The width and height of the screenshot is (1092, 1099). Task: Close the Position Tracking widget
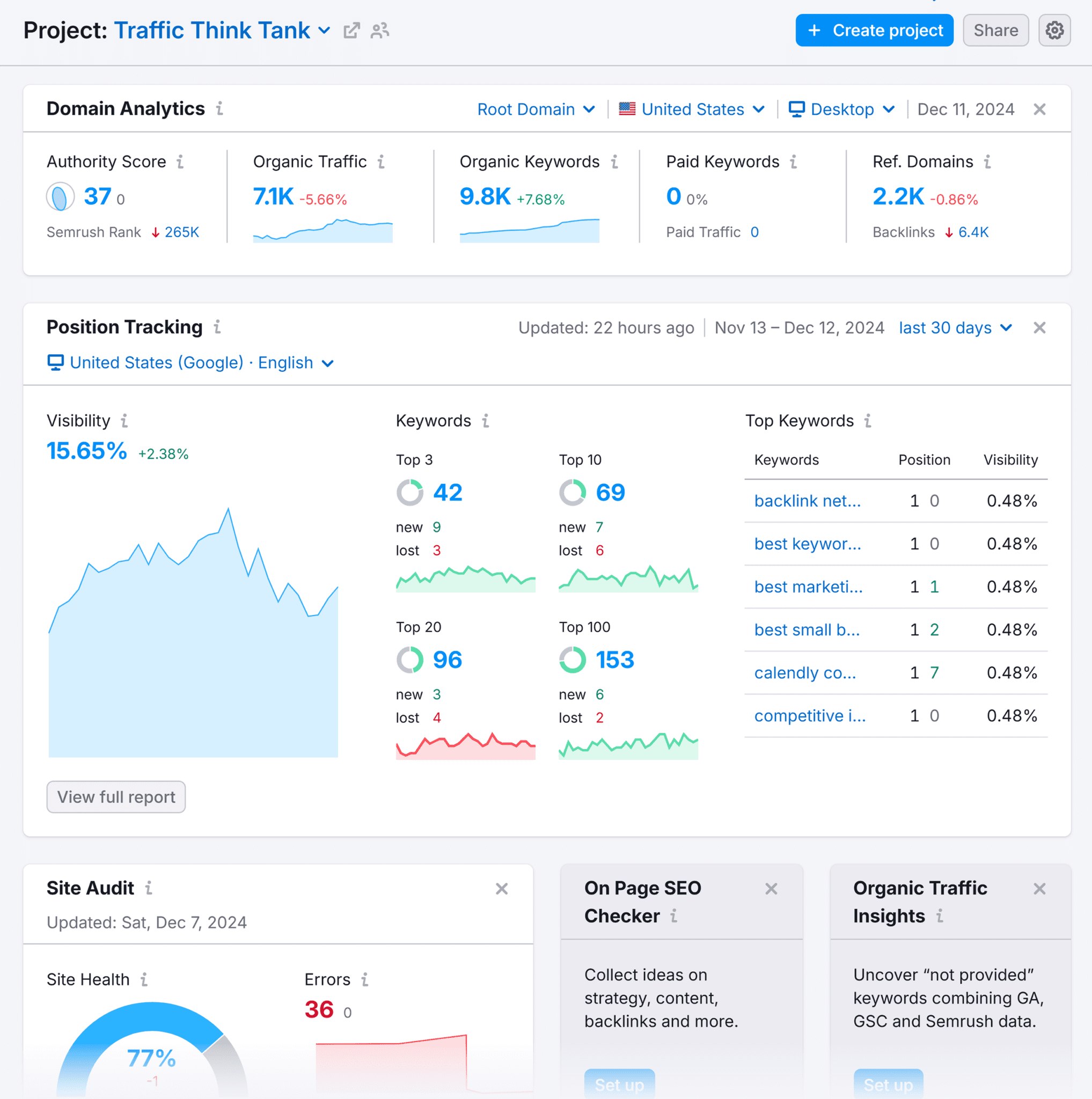click(1039, 328)
